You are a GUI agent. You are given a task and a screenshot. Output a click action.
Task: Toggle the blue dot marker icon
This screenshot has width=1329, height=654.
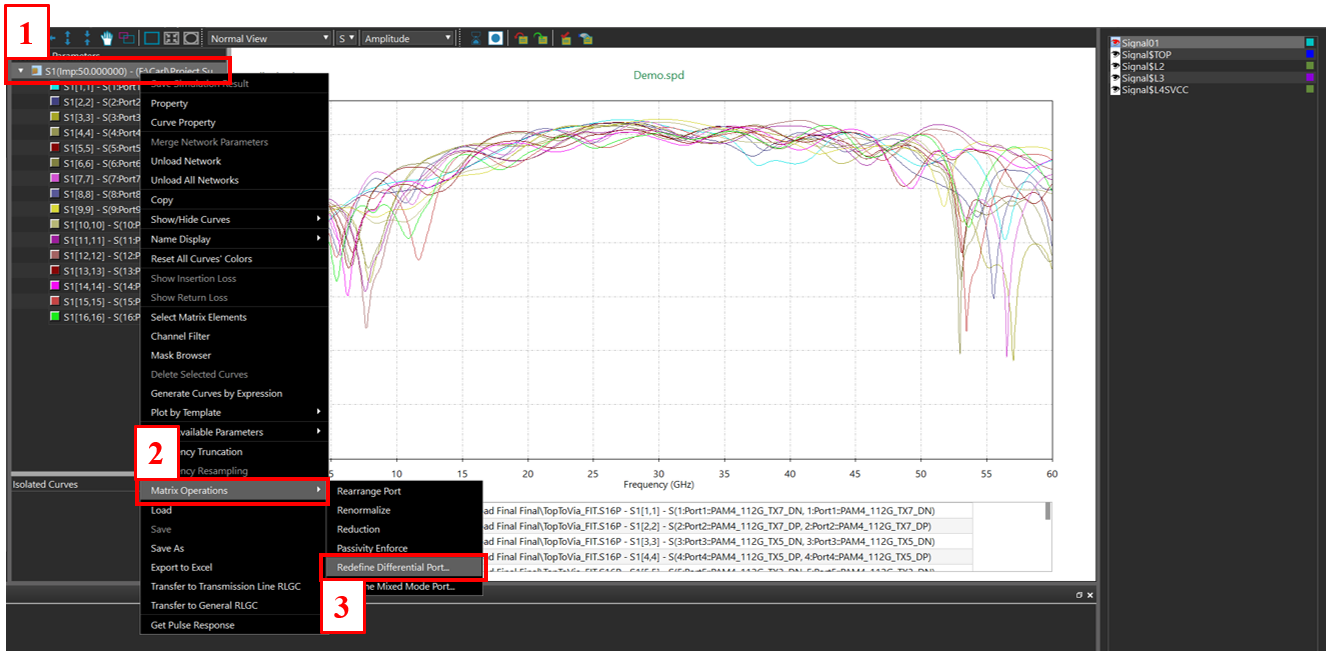pos(495,38)
